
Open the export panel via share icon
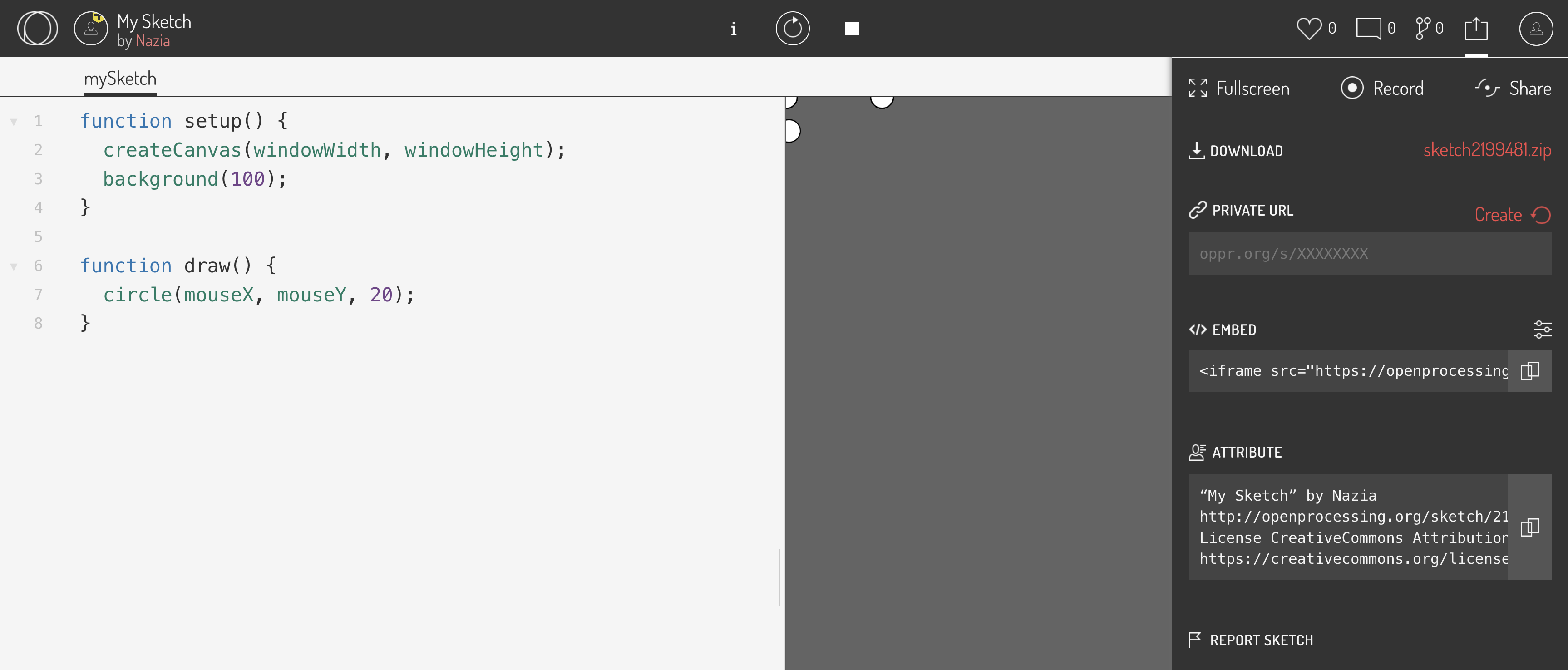[1476, 28]
